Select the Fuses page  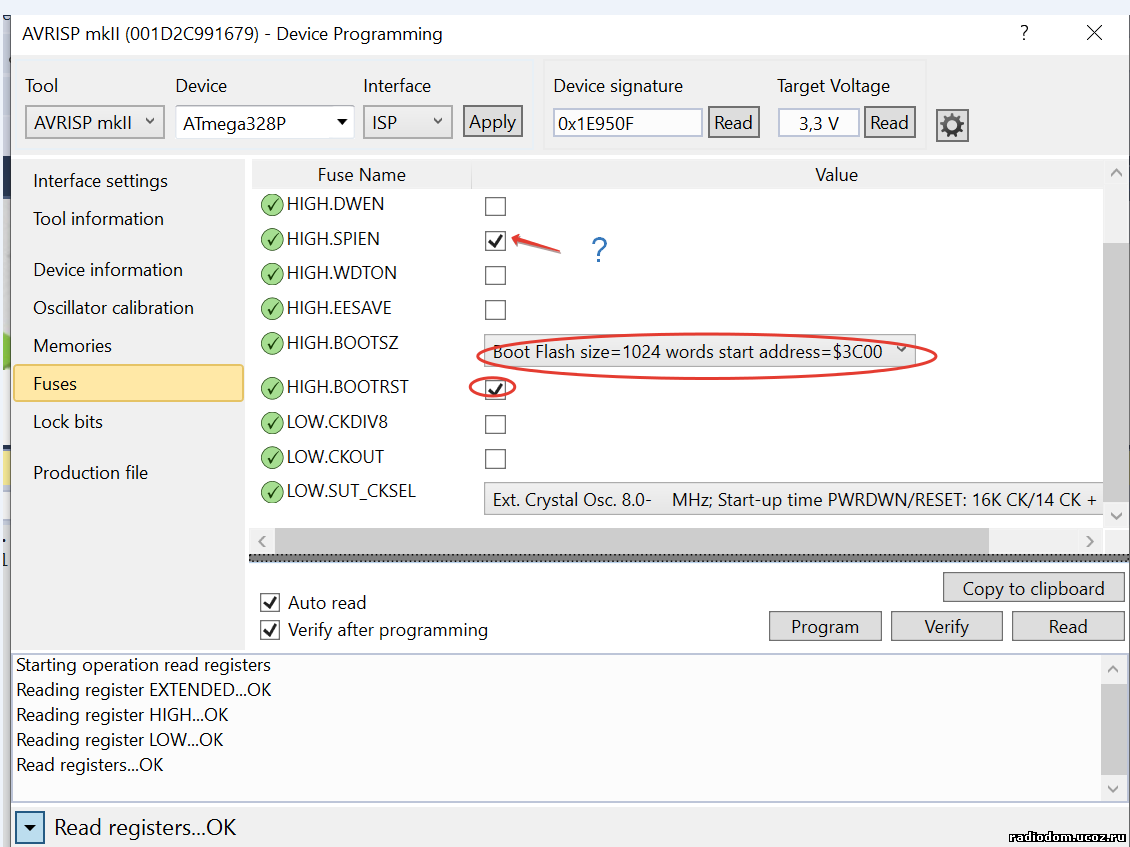pyautogui.click(x=128, y=383)
